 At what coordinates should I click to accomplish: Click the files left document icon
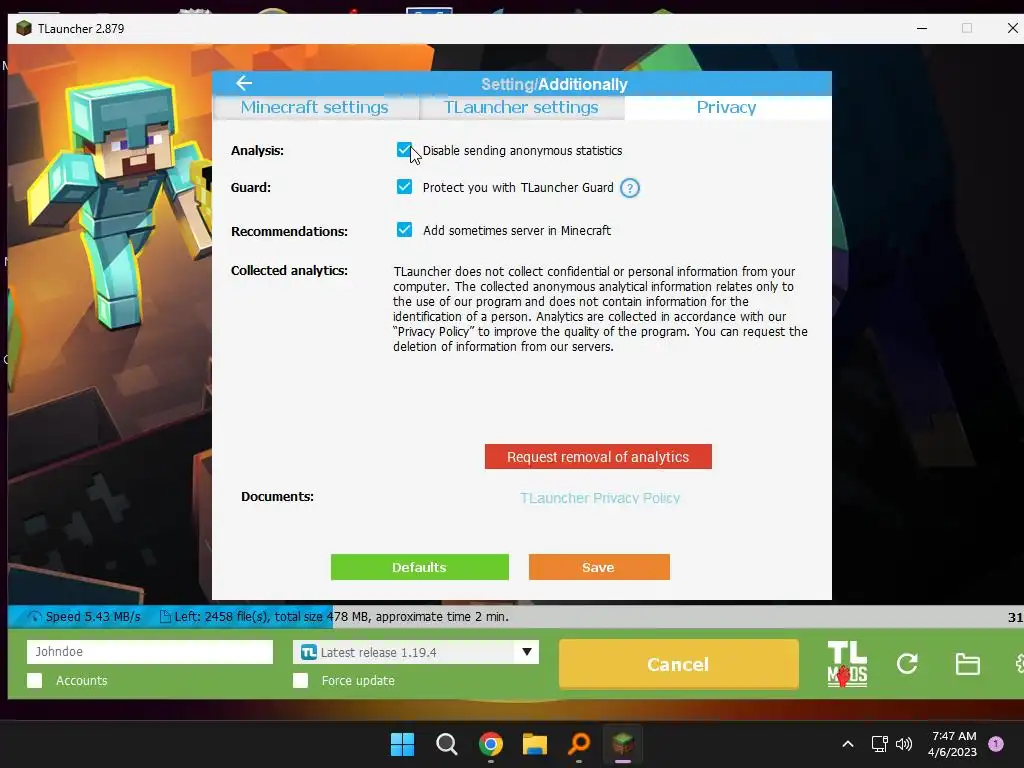[x=165, y=616]
